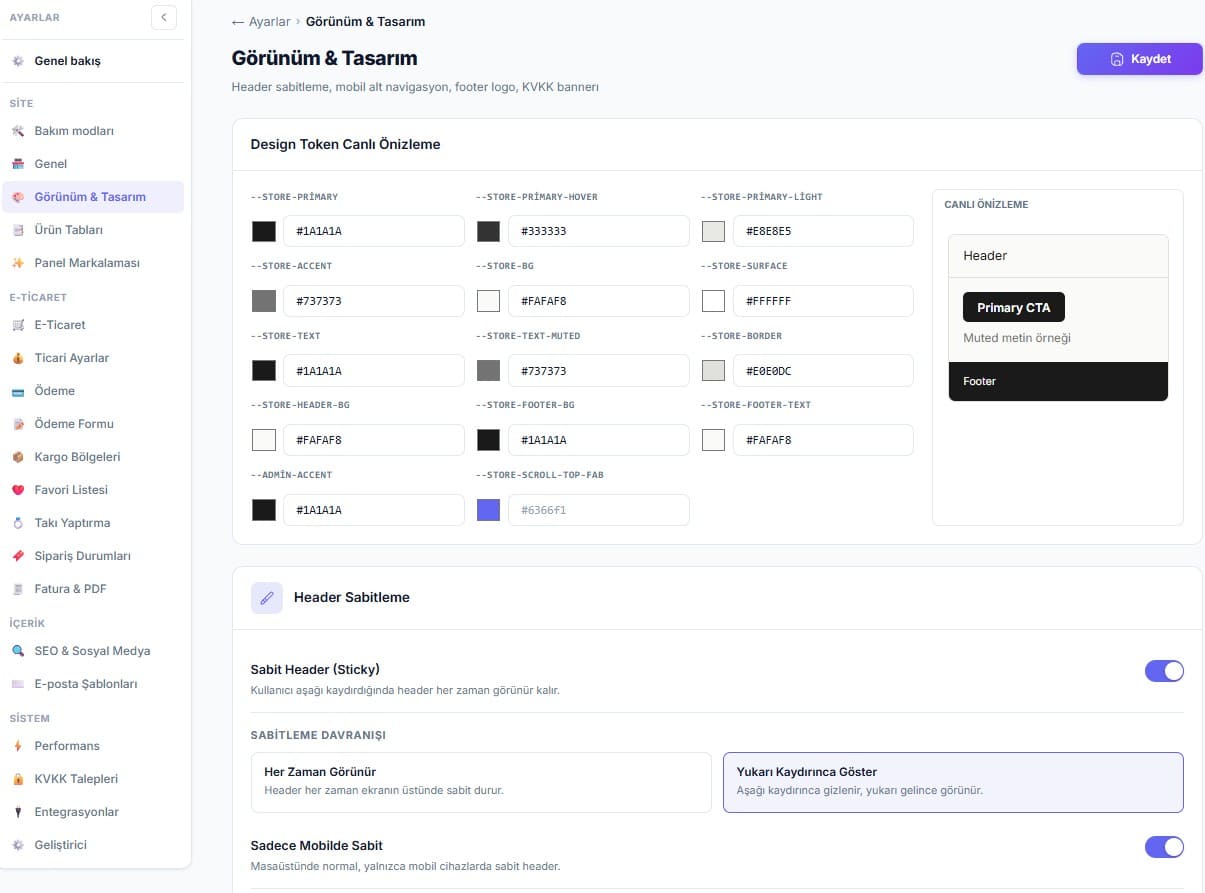
Task: Go to Kargo Bölgeleri settings
Action: 93,457
